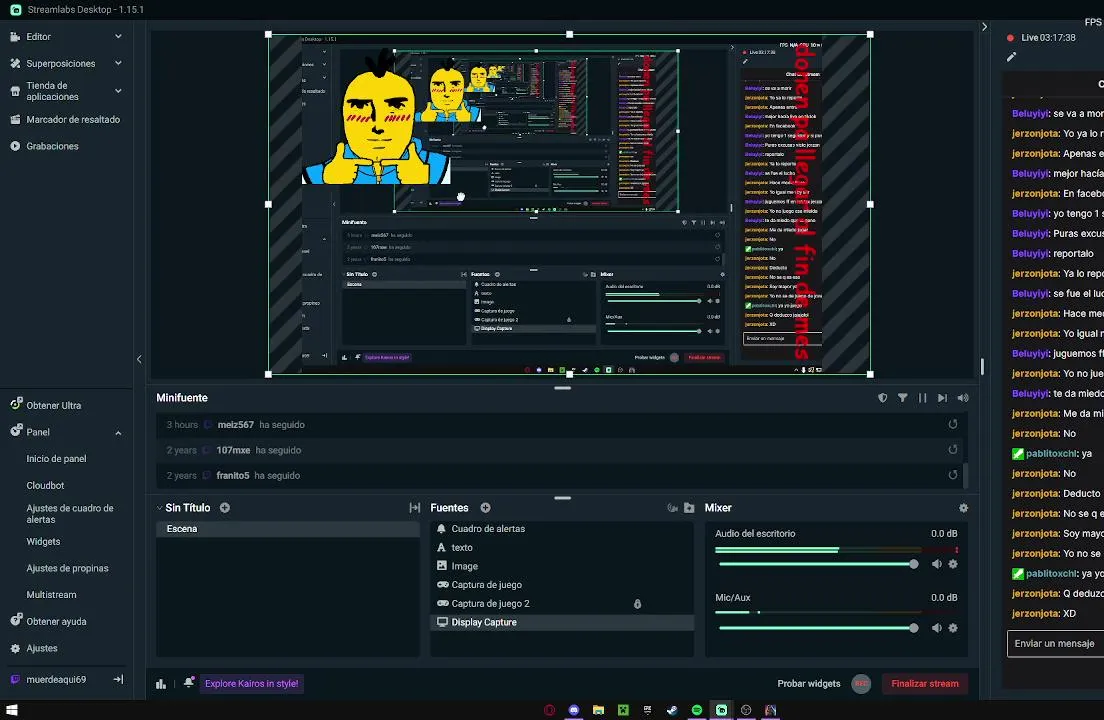Select the Escena scene
The width and height of the screenshot is (1104, 720).
point(288,529)
